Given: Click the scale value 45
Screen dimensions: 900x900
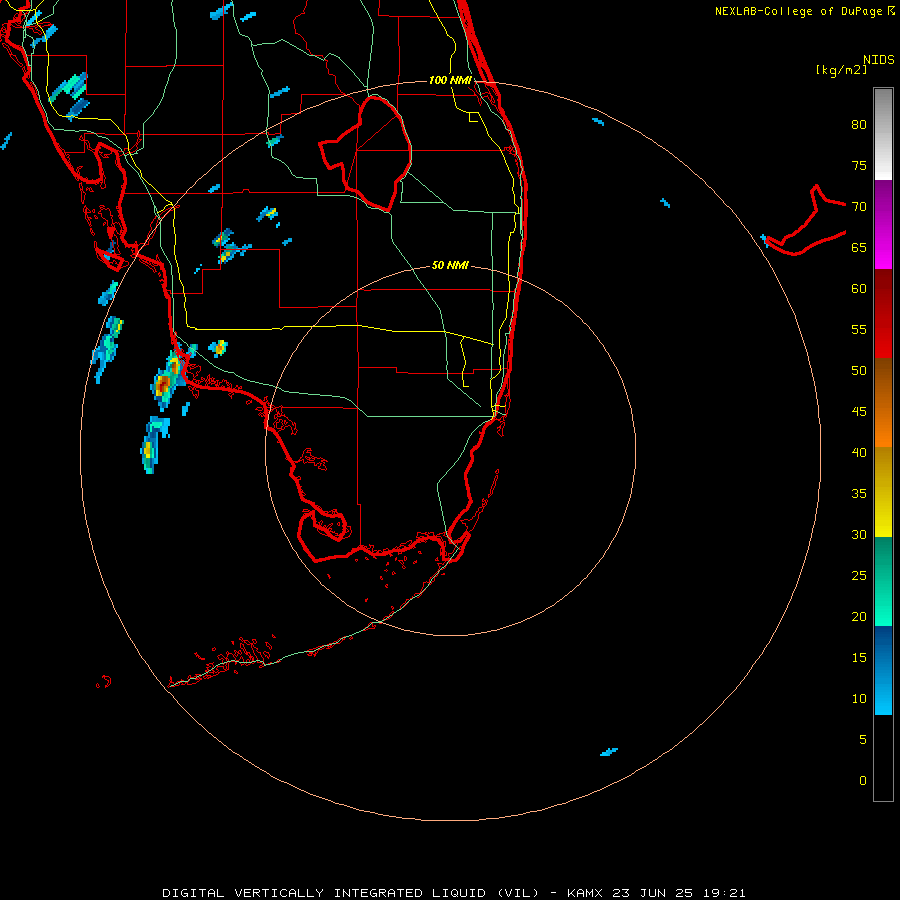Looking at the screenshot, I should (859, 412).
